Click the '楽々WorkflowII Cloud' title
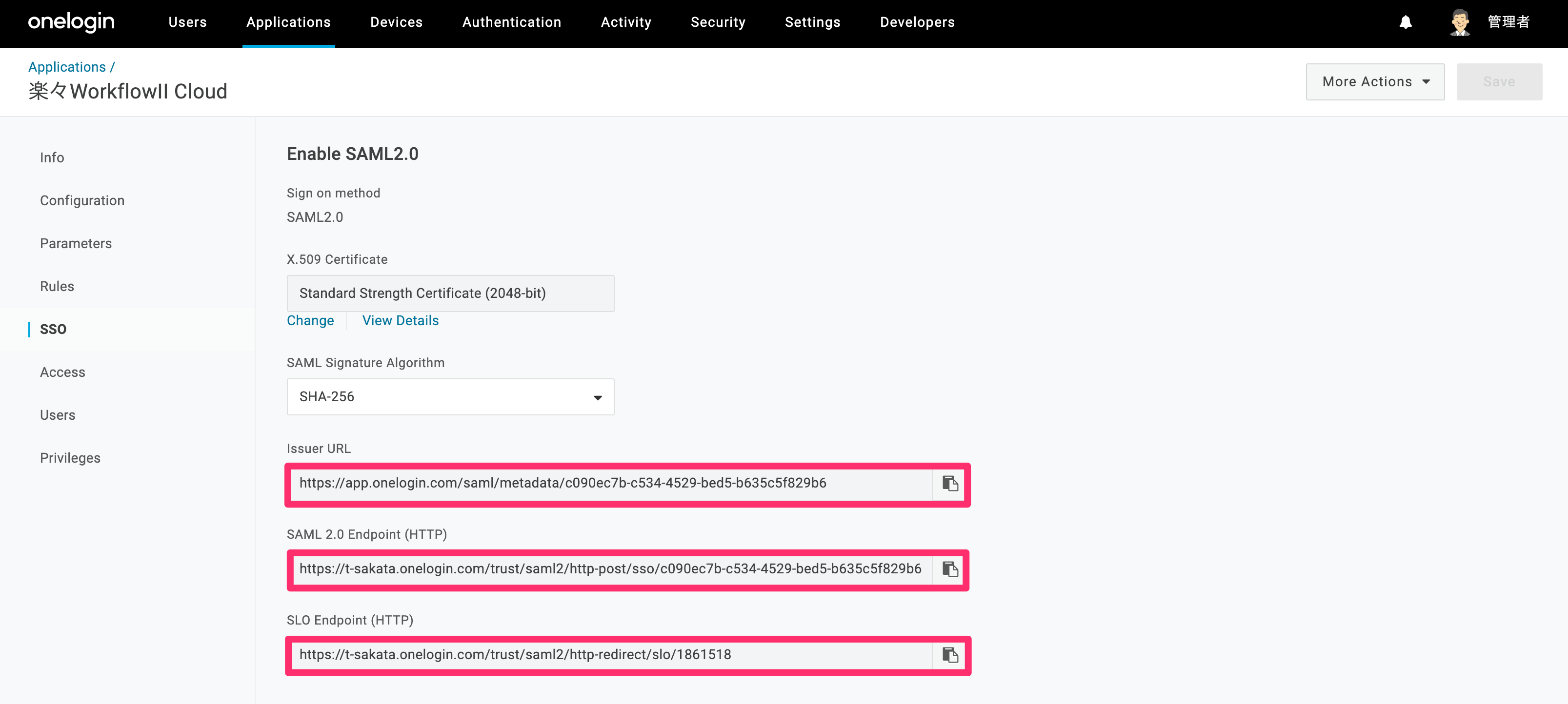 click(x=128, y=91)
